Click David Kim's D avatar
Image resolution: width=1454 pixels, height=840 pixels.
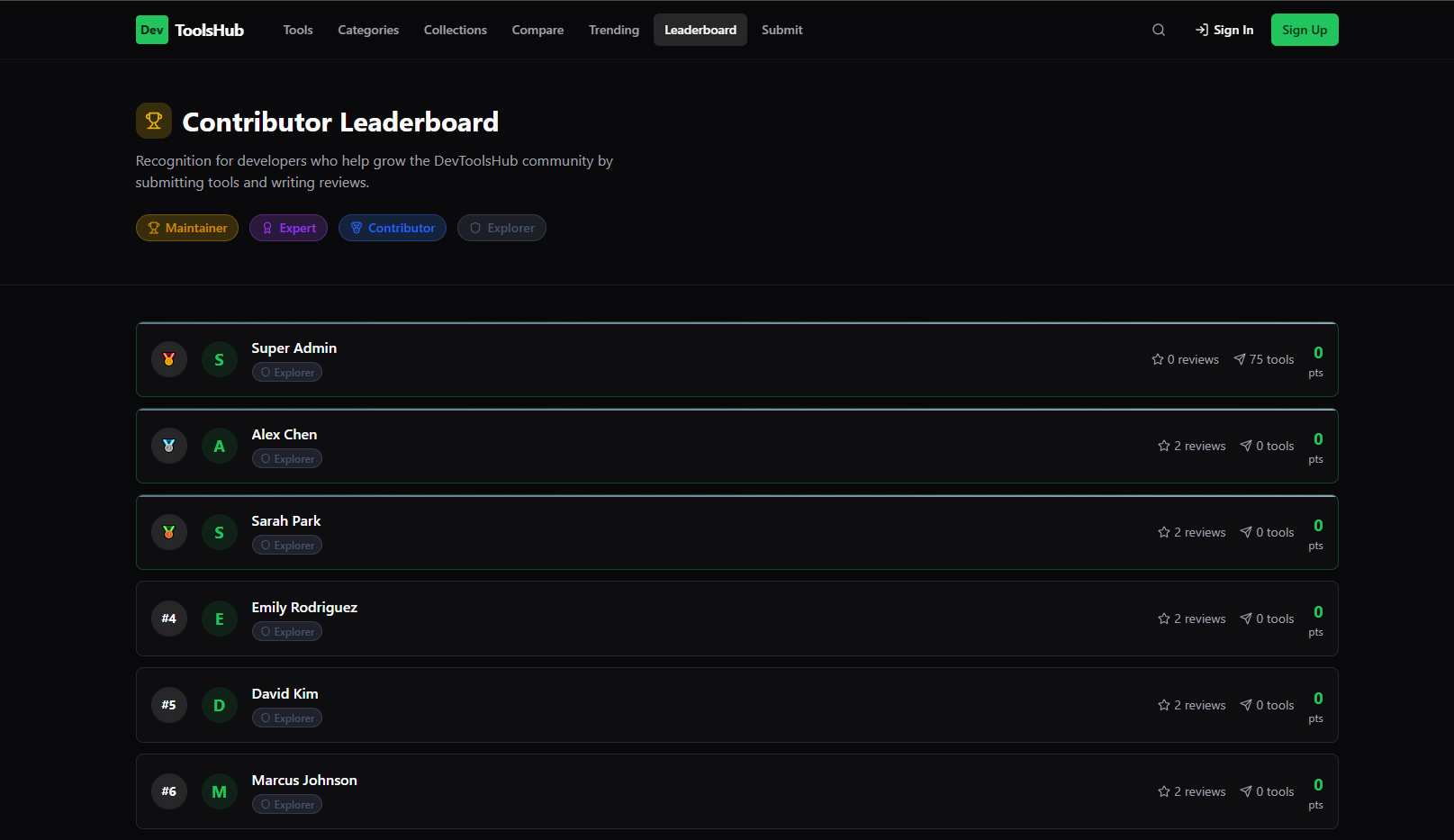[x=220, y=705]
